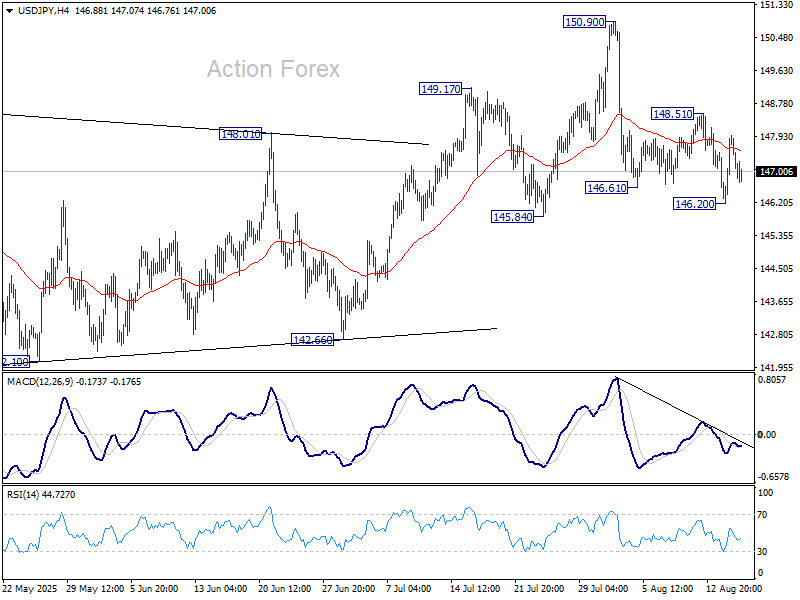The height and width of the screenshot is (600, 800).
Task: Click the small triangle beside USDJPY,H4
Action: click(8, 9)
